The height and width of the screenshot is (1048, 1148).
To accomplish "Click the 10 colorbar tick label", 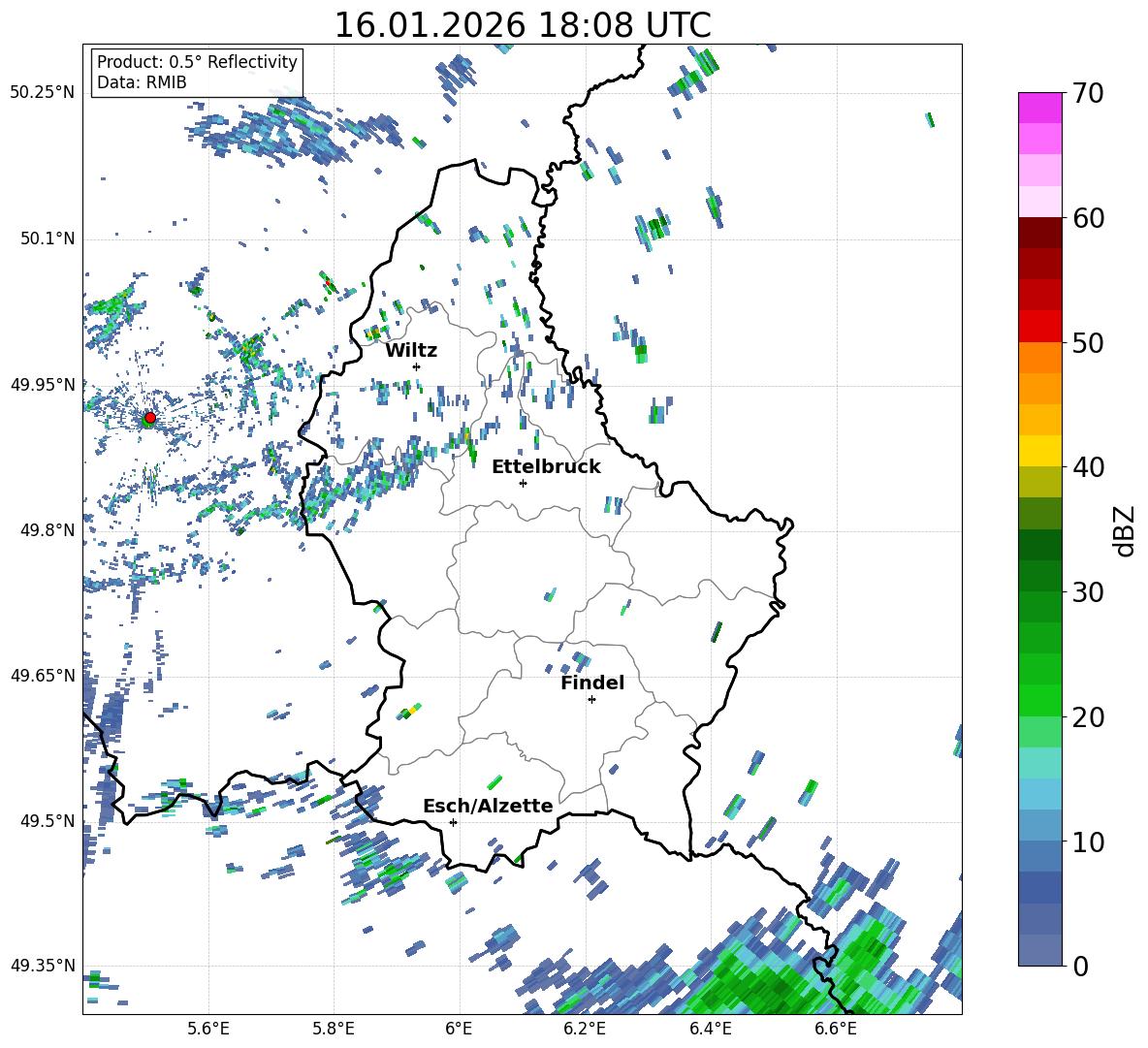I will (x=1087, y=842).
